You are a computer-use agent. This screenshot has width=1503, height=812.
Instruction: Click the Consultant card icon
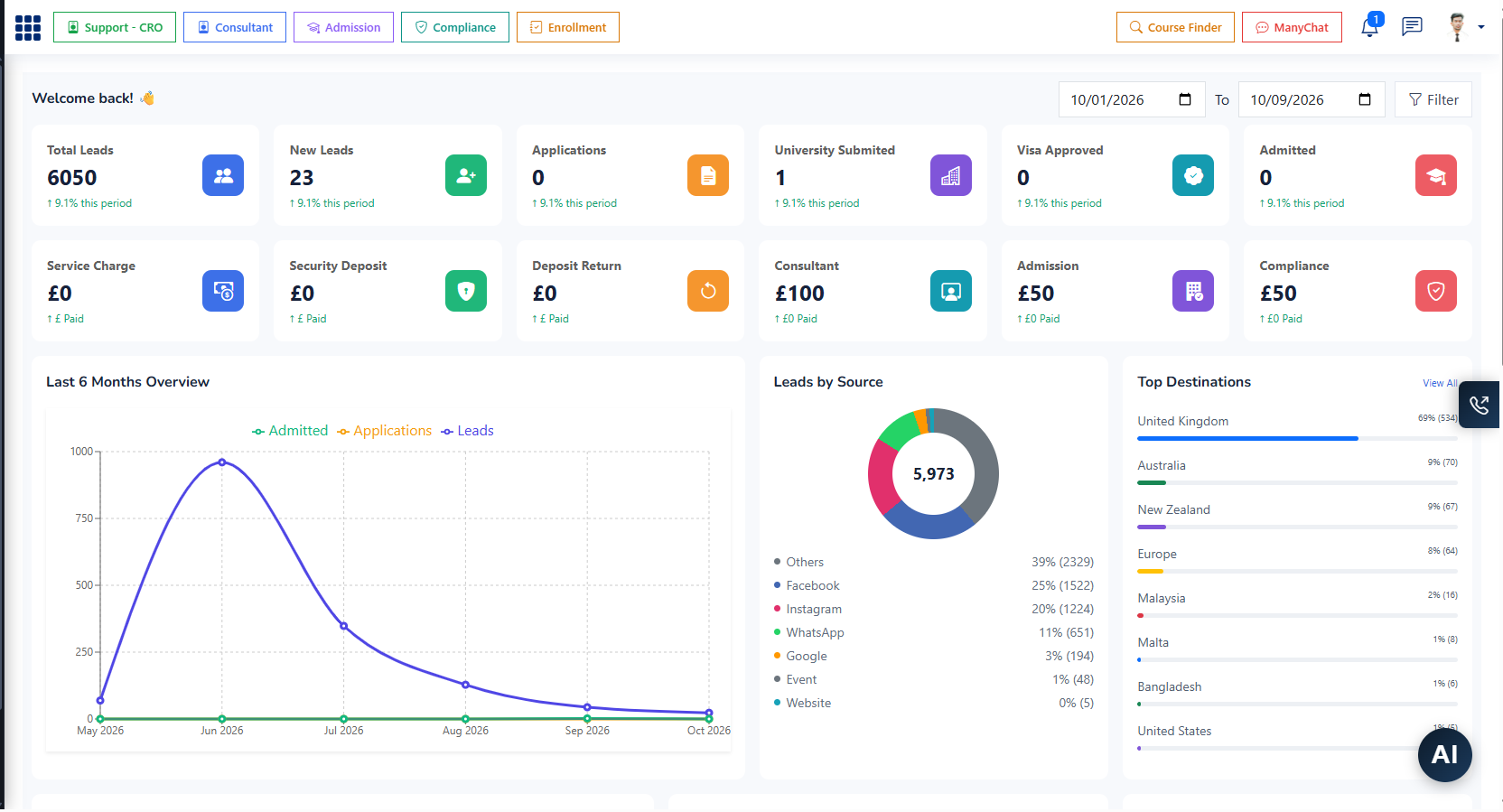pyautogui.click(x=951, y=291)
